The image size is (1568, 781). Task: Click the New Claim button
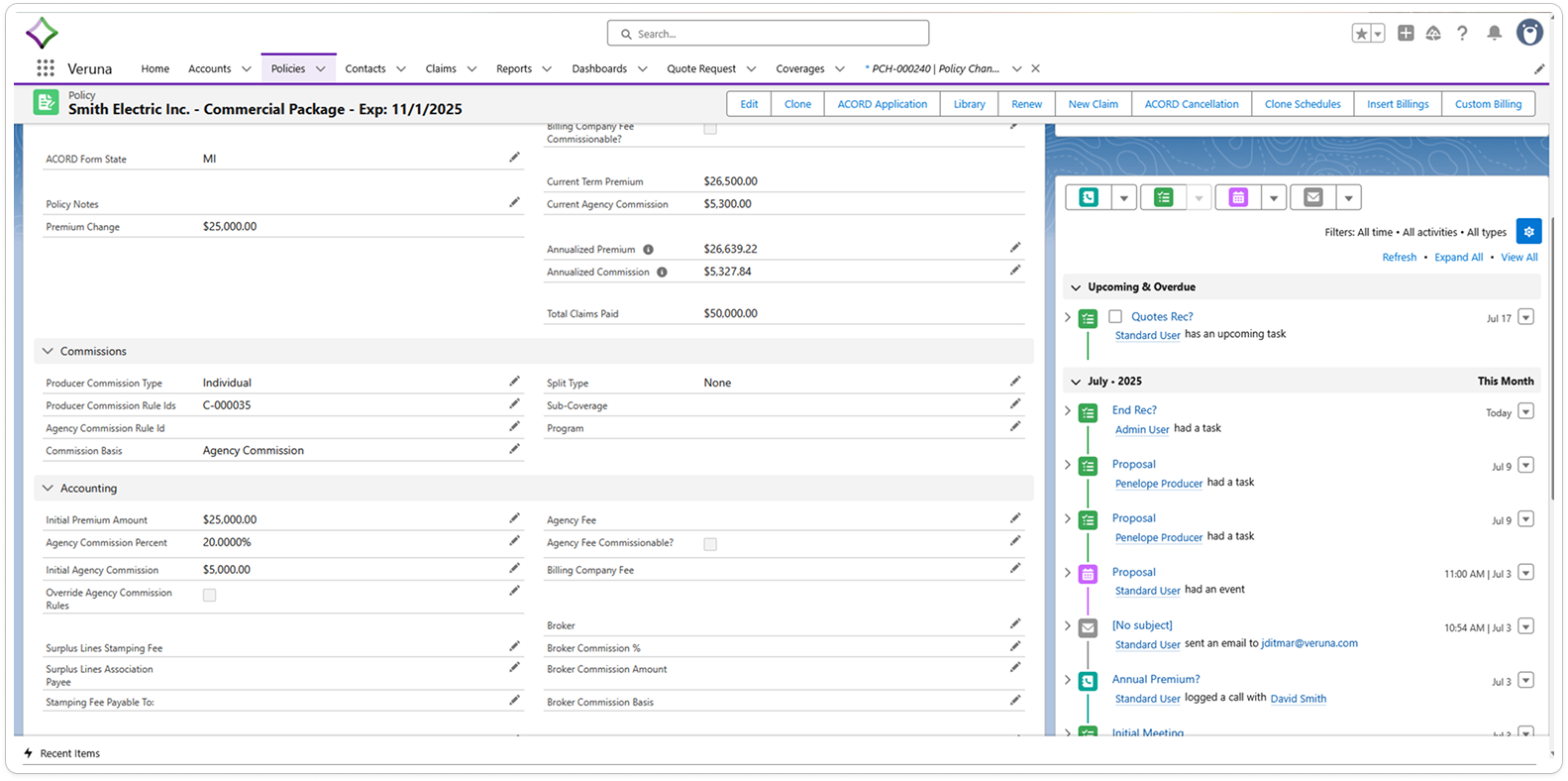pyautogui.click(x=1093, y=104)
